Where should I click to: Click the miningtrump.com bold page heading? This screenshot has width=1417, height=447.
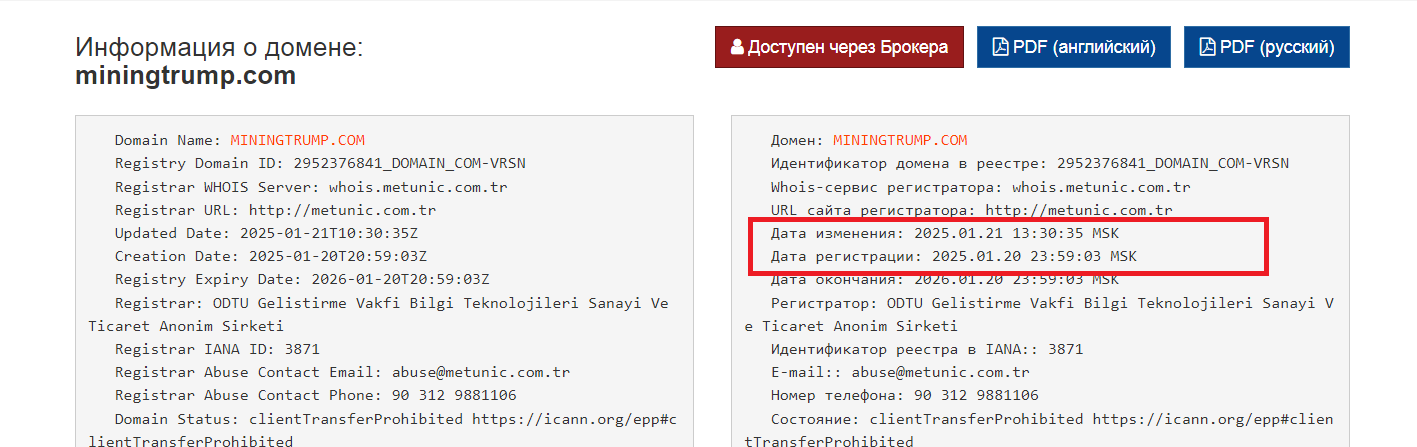(185, 76)
